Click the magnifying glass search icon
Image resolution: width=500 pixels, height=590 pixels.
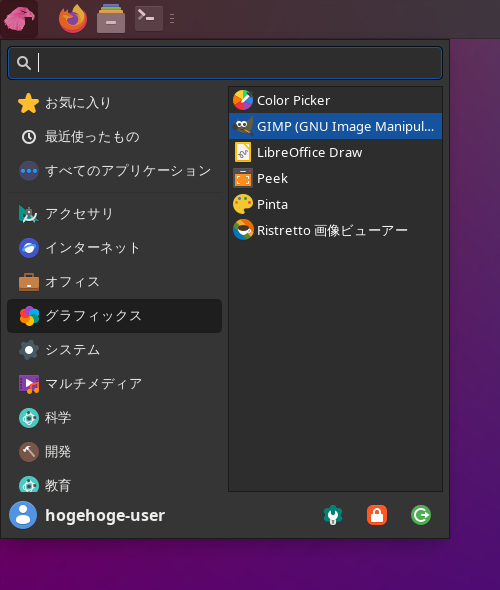24,63
